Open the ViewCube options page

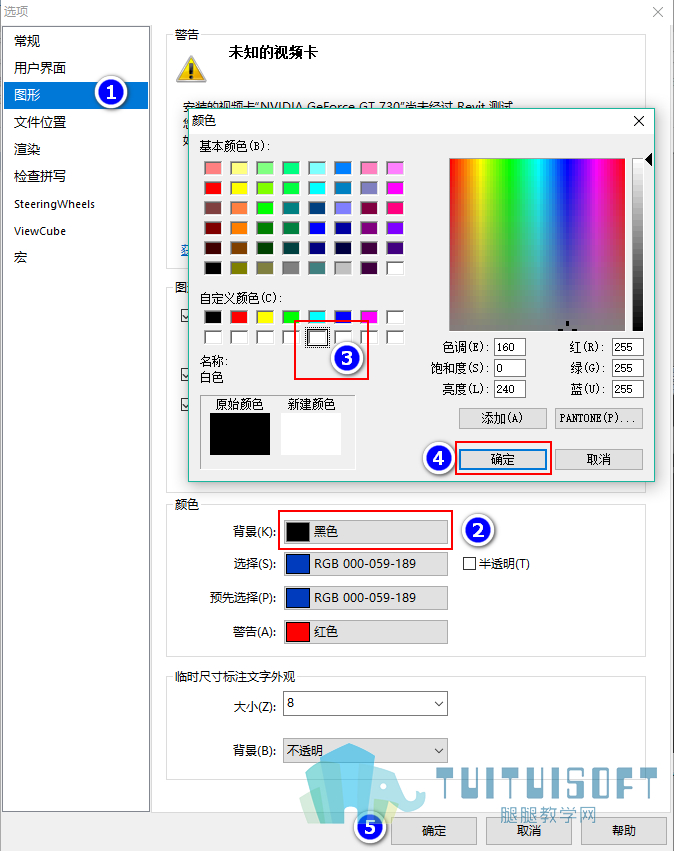pyautogui.click(x=76, y=231)
